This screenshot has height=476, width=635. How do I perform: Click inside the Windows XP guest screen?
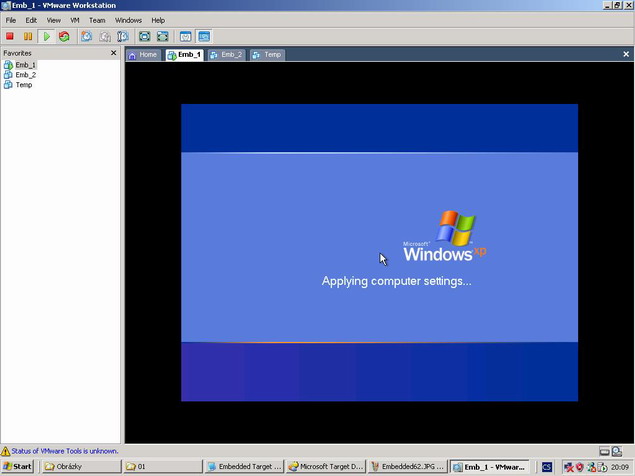click(x=379, y=252)
